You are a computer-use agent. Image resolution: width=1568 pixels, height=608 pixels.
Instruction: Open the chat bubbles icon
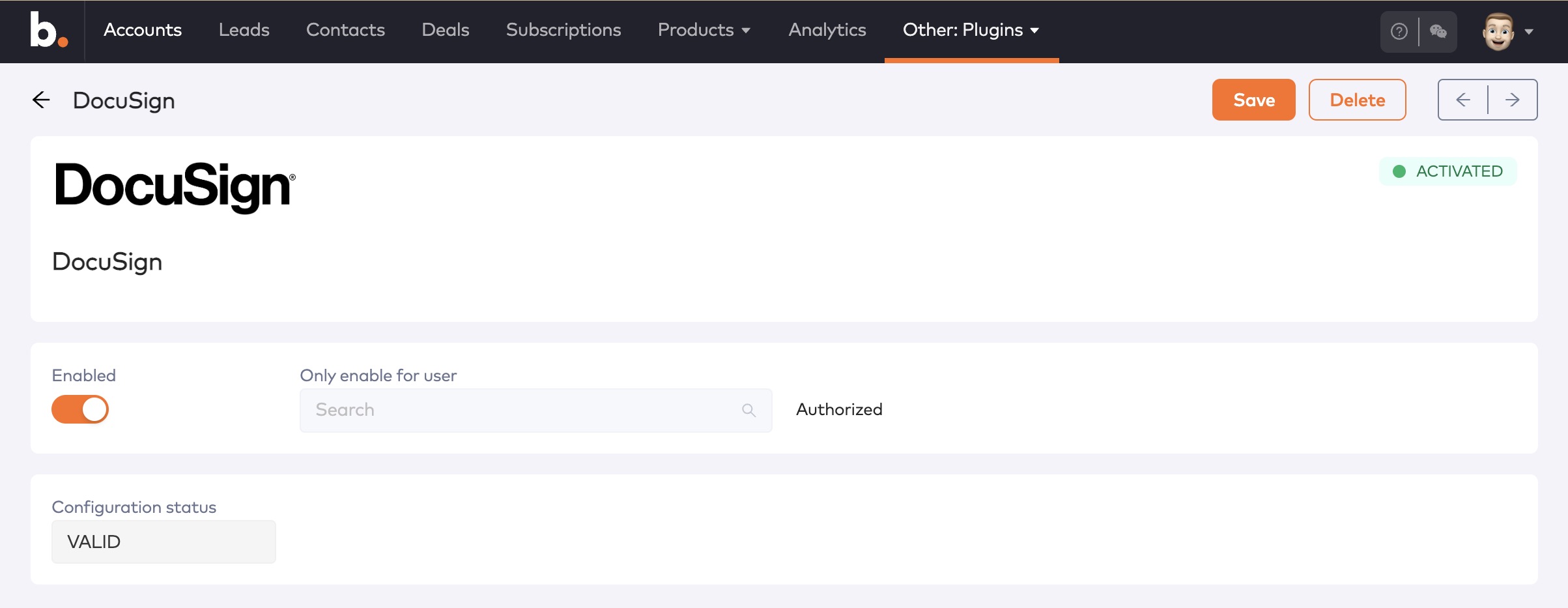click(x=1438, y=31)
